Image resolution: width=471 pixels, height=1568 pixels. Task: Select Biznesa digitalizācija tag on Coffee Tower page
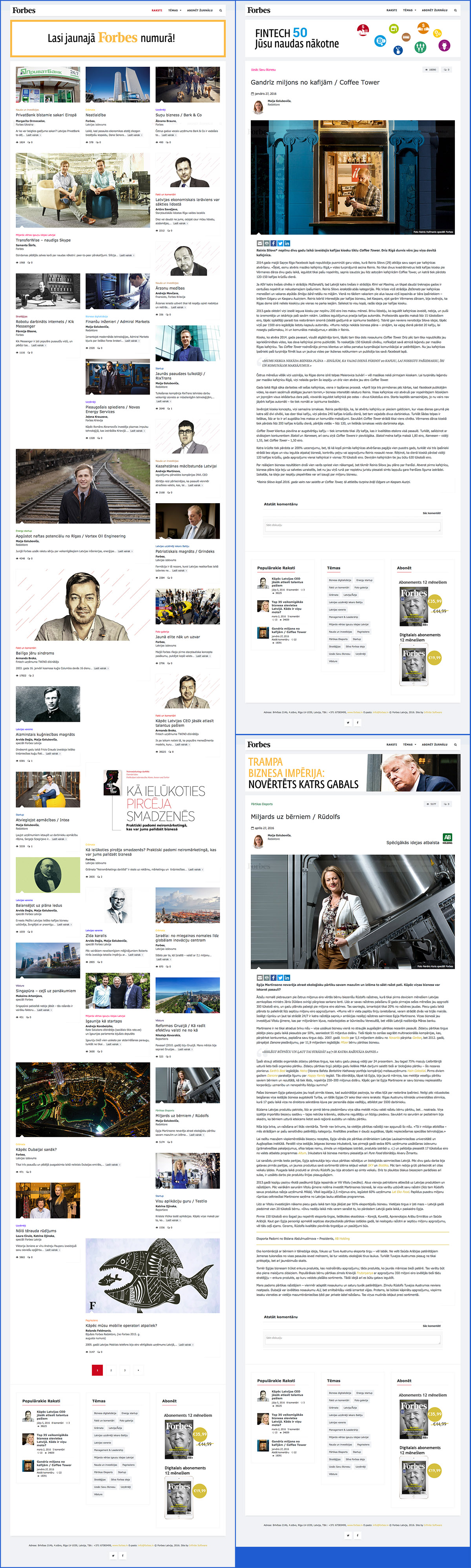340,580
